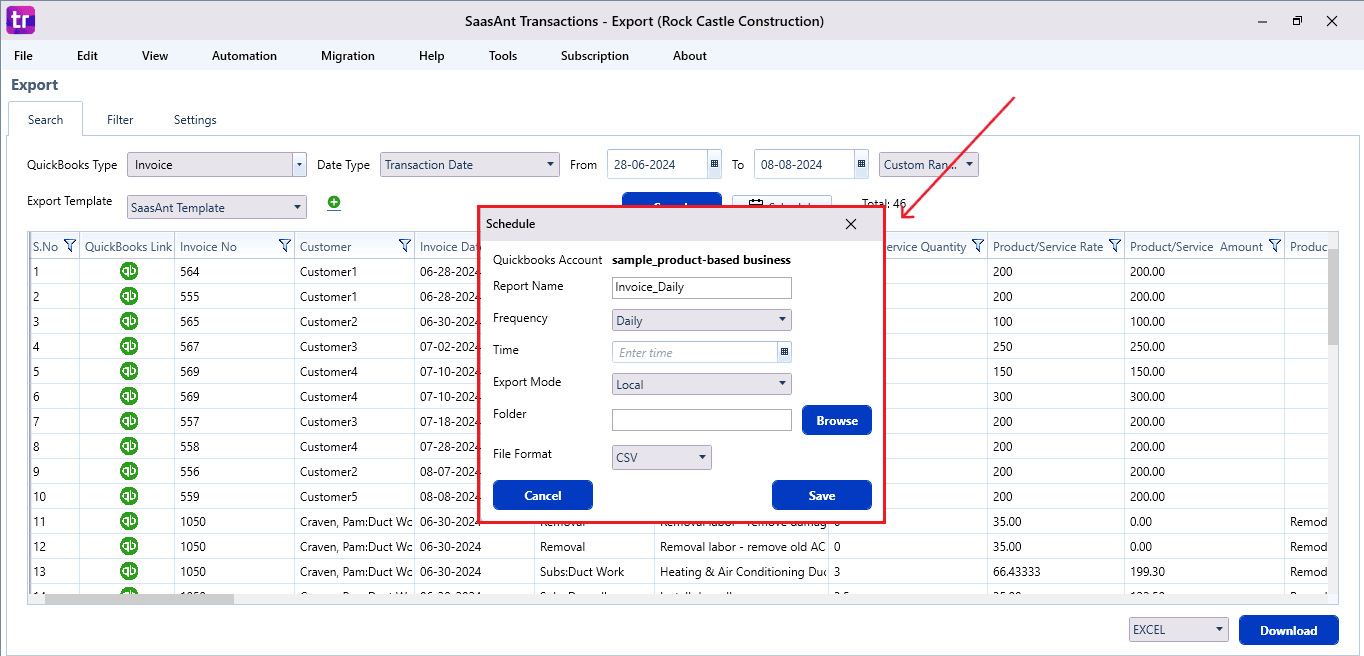Screen dimensions: 1364x656
Task: Open the Tools menu
Action: coord(503,56)
